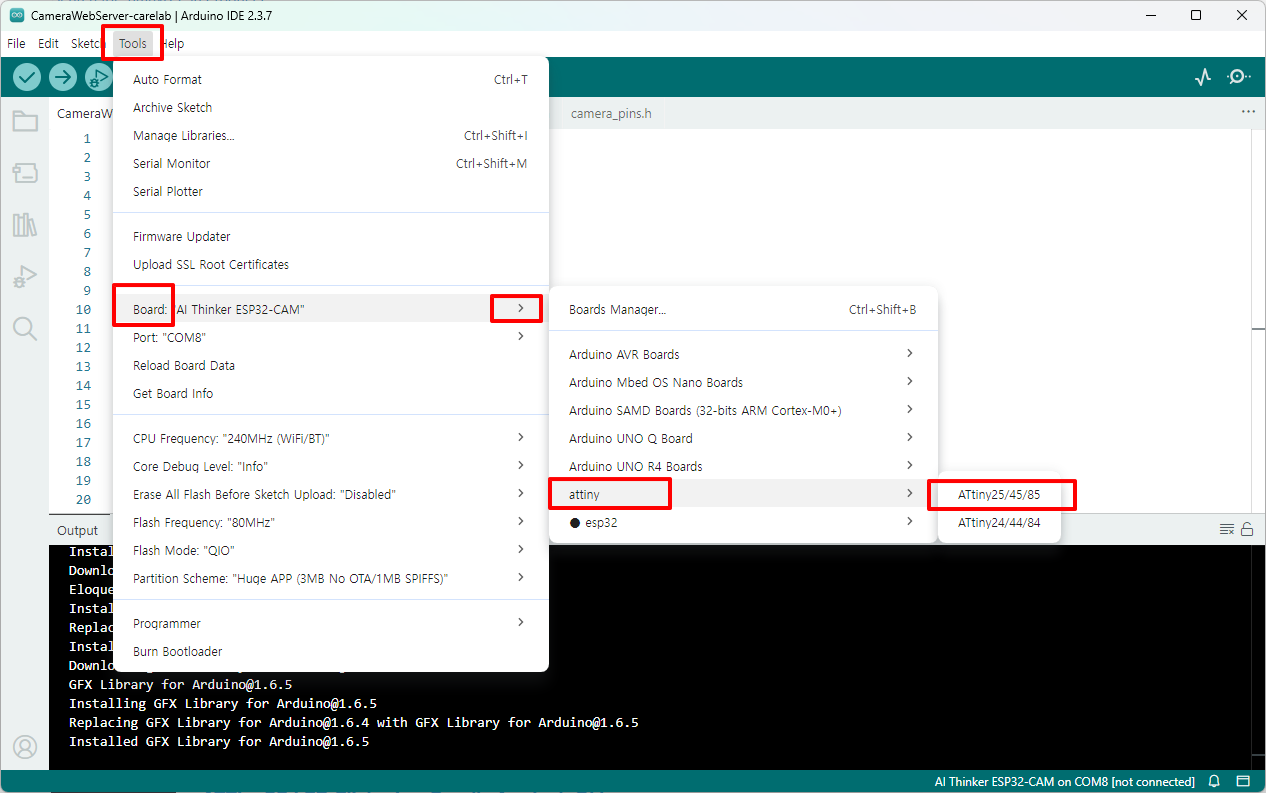The image size is (1266, 793).
Task: Expand Arduino Mbed OS Nano Boards submenu
Action: 743,382
